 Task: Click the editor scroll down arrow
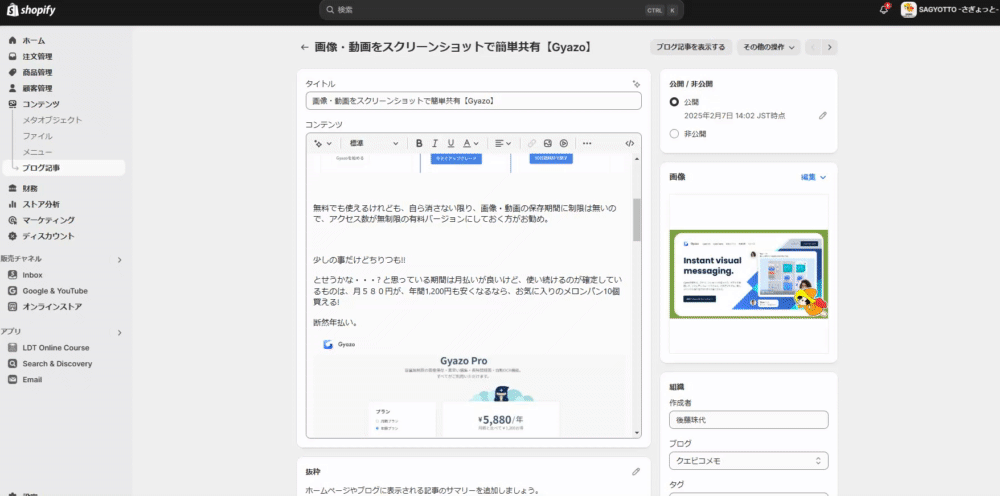coord(636,434)
